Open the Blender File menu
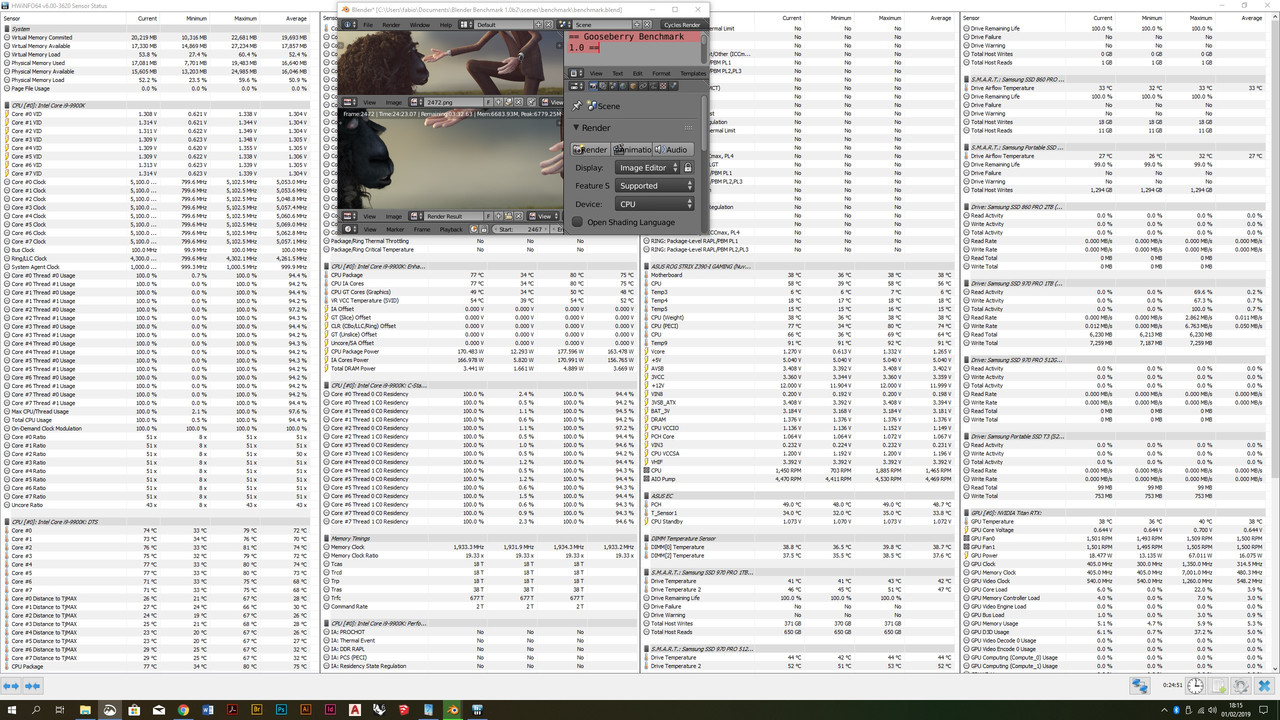Viewport: 1280px width, 720px height. tap(368, 25)
